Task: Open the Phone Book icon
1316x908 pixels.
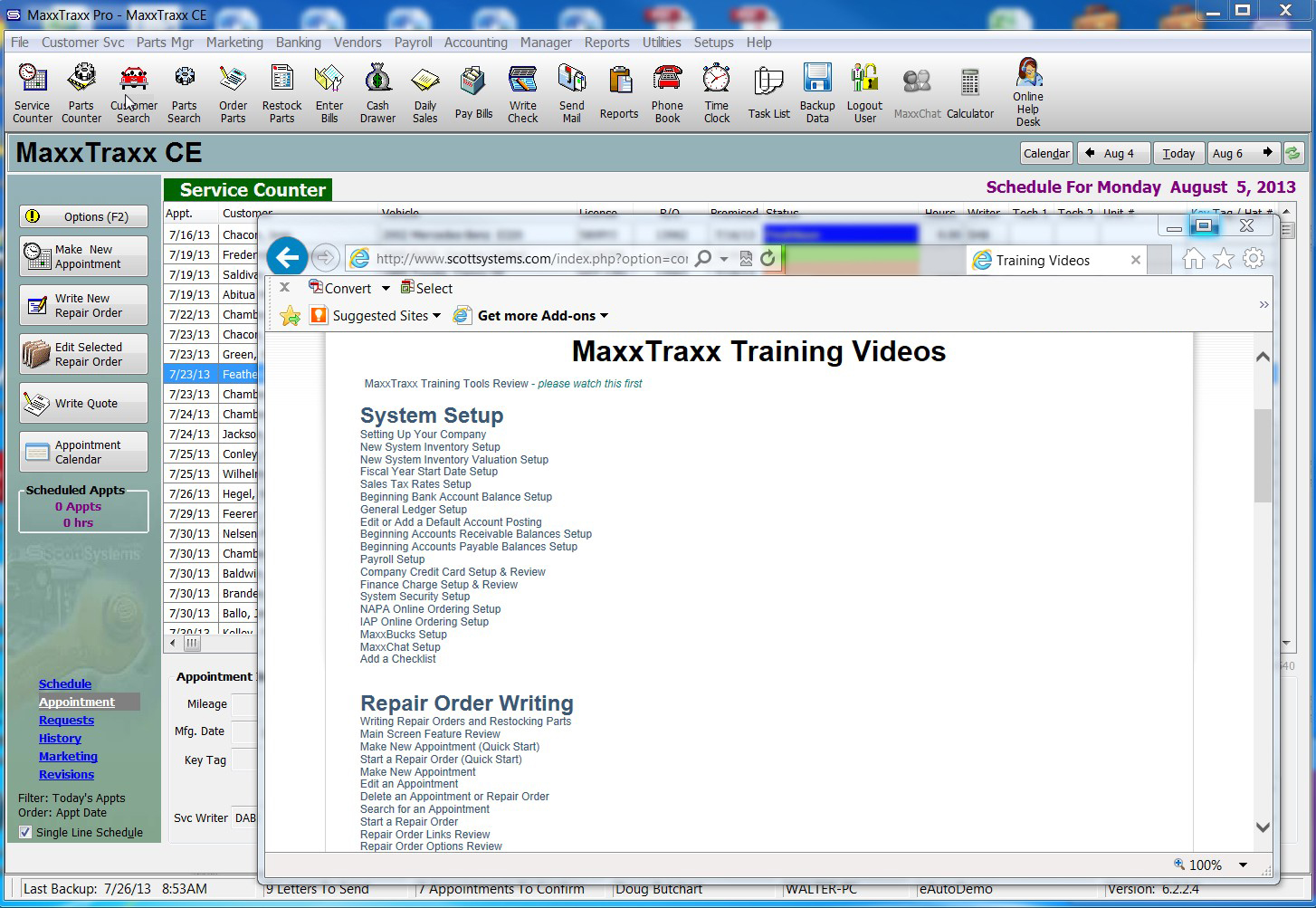Action: coord(667,92)
